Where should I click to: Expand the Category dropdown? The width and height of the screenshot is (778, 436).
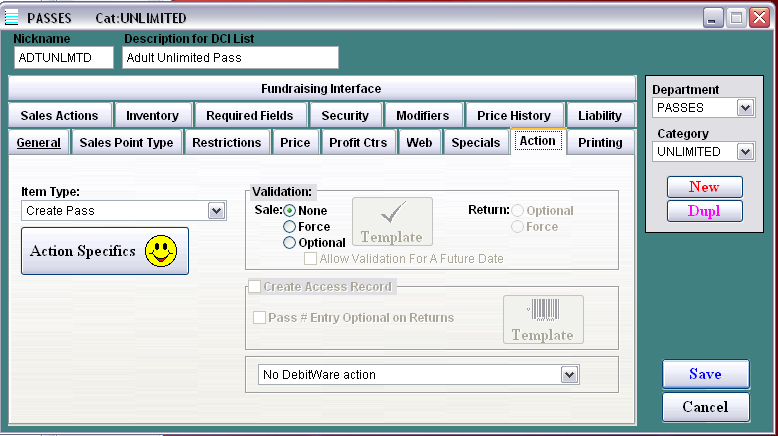(745, 151)
